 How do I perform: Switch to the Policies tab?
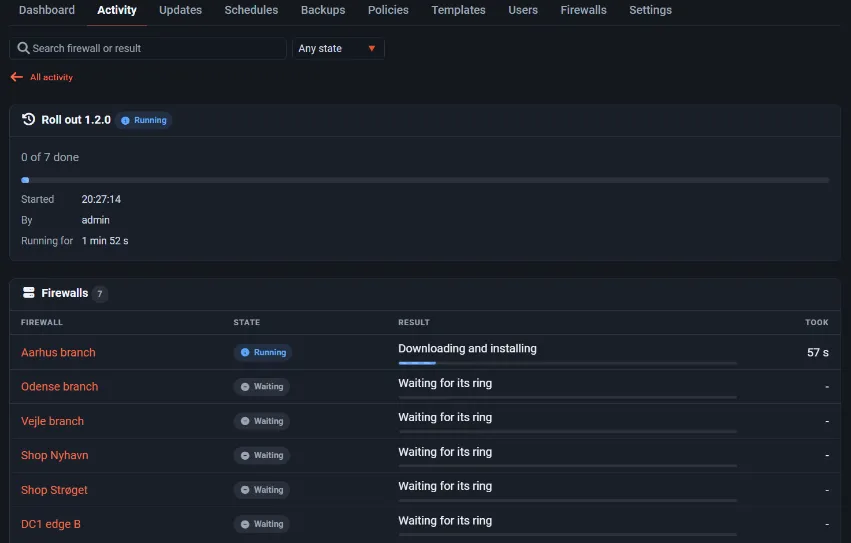[388, 10]
